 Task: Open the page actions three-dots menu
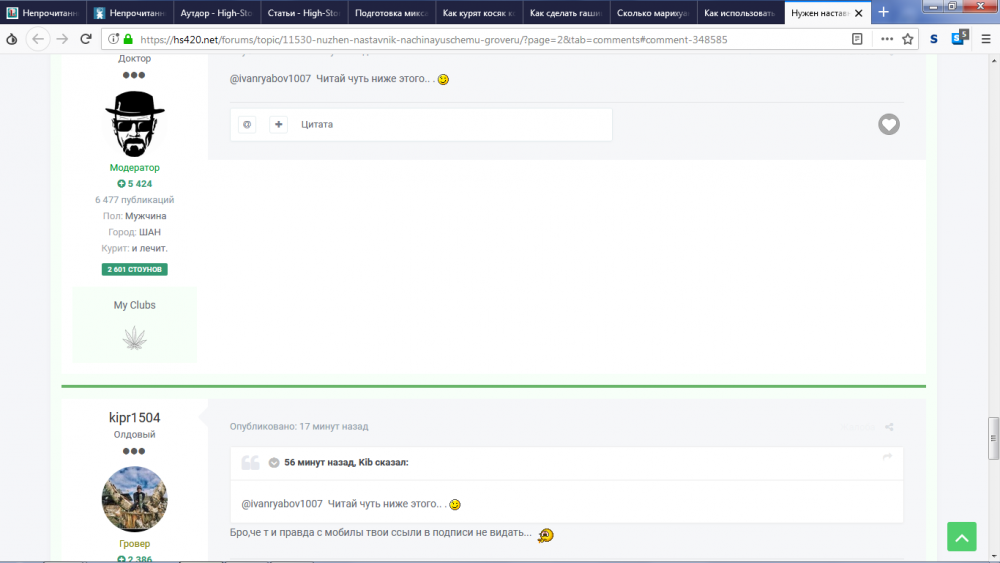pyautogui.click(x=886, y=40)
